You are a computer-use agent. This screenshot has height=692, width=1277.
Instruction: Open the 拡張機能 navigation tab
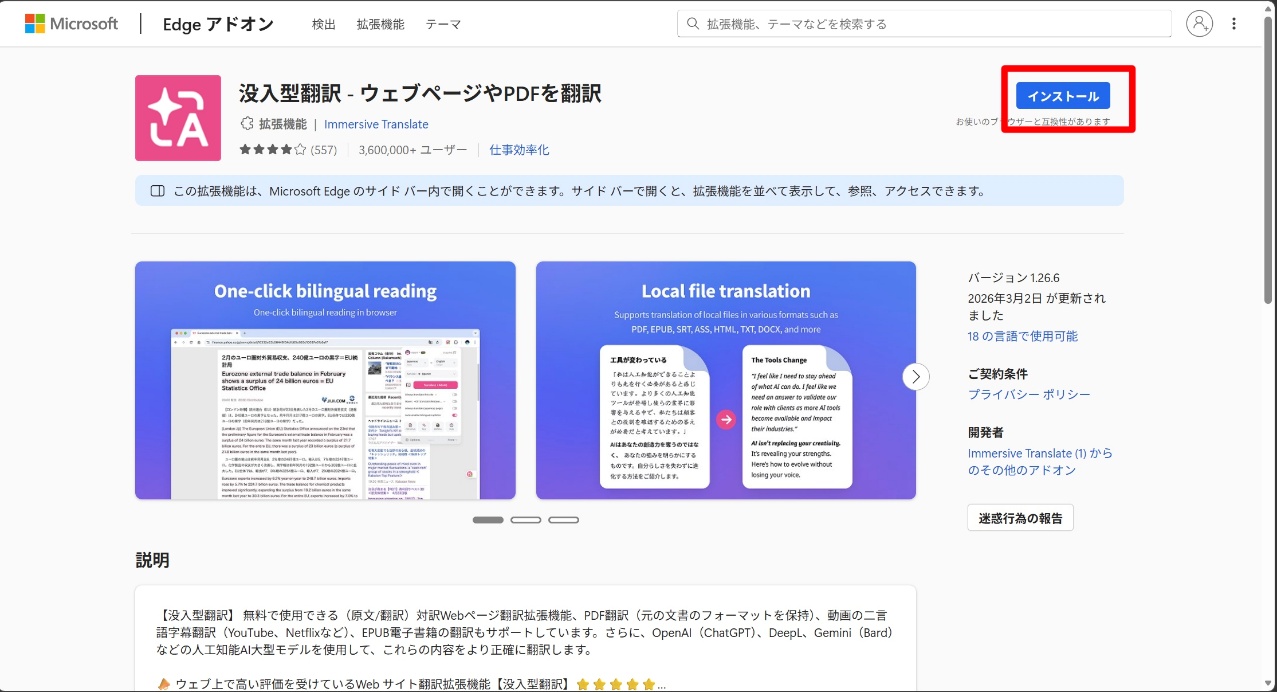(x=380, y=24)
